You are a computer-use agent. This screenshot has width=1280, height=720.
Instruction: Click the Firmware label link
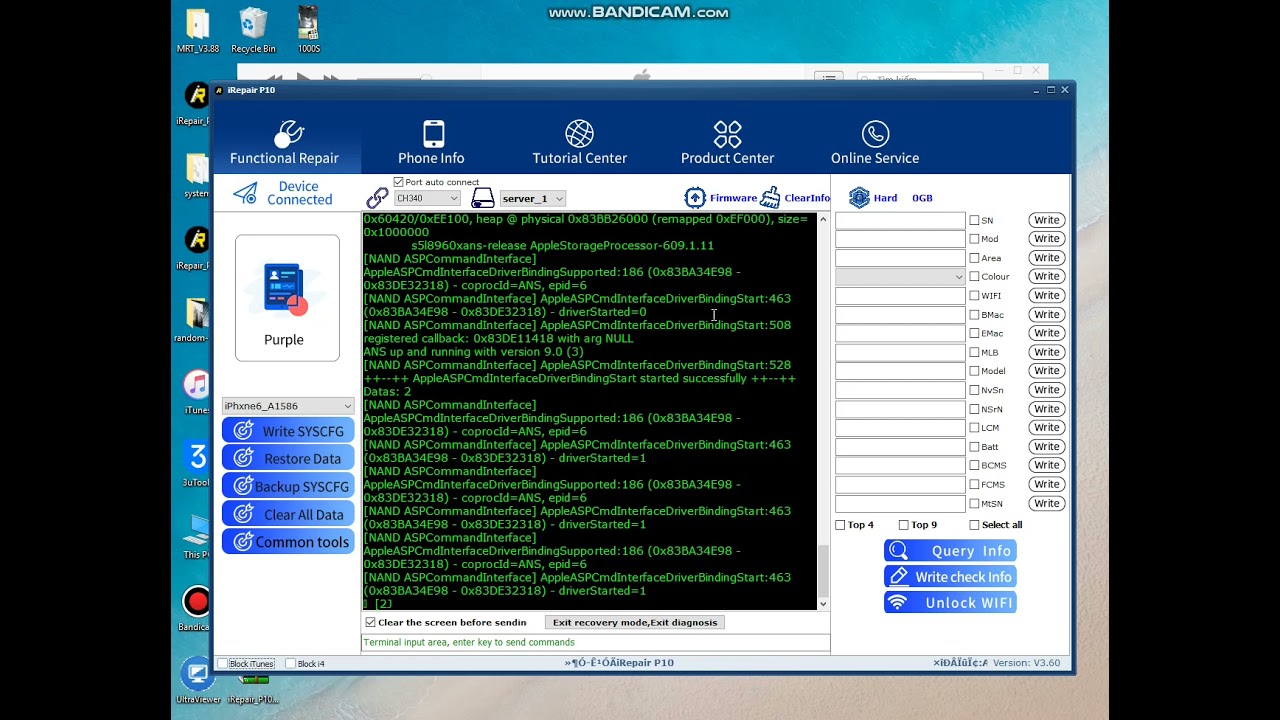point(734,198)
